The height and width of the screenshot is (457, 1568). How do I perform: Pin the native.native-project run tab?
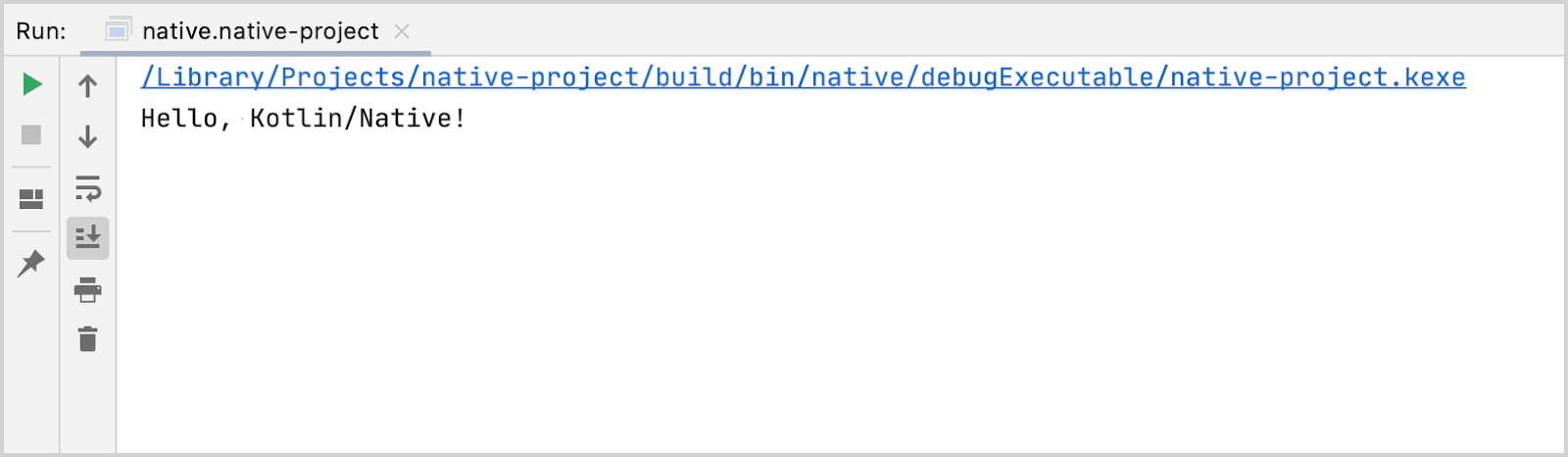click(x=31, y=263)
